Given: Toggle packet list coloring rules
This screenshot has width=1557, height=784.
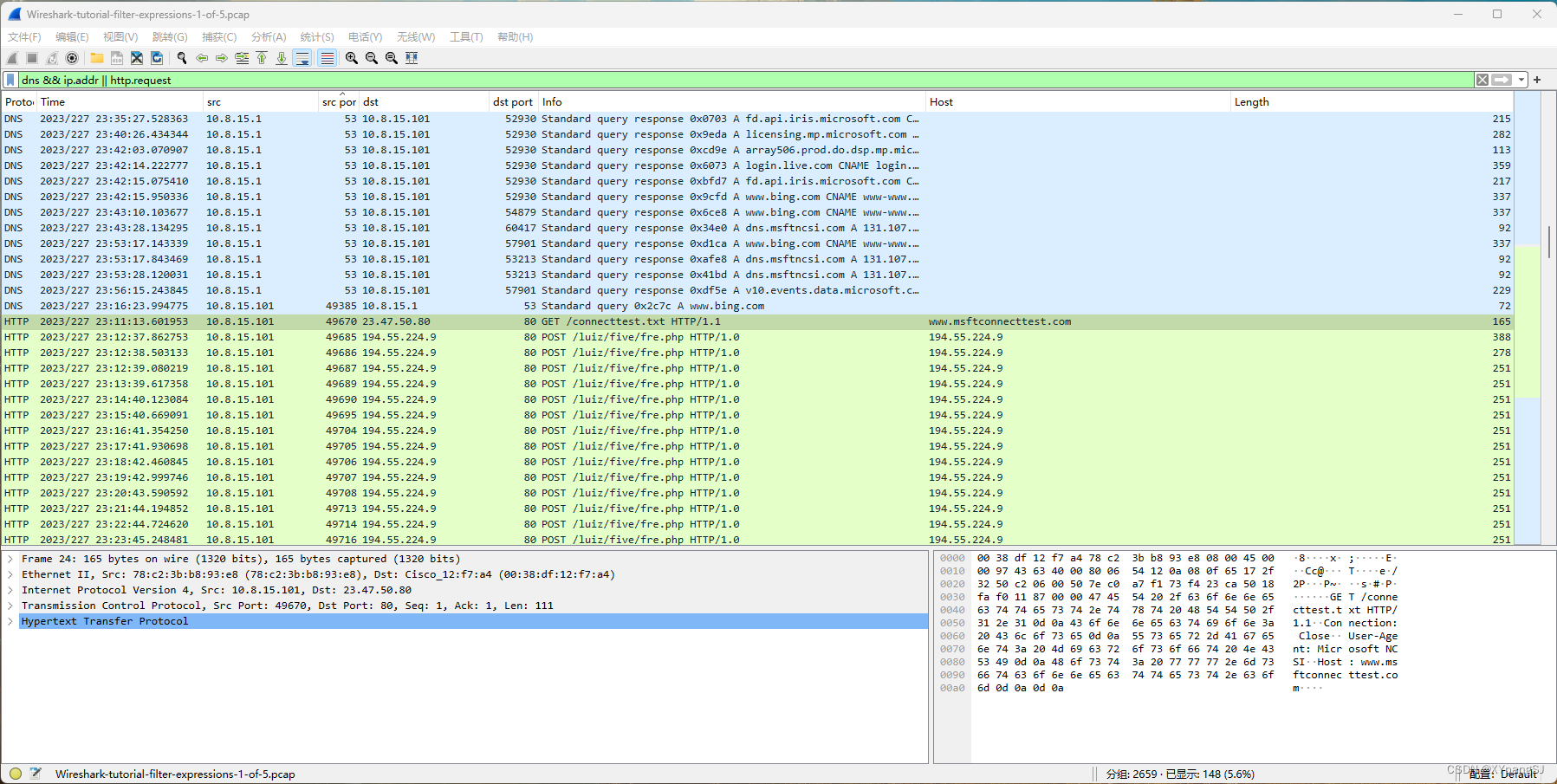Looking at the screenshot, I should pyautogui.click(x=327, y=58).
